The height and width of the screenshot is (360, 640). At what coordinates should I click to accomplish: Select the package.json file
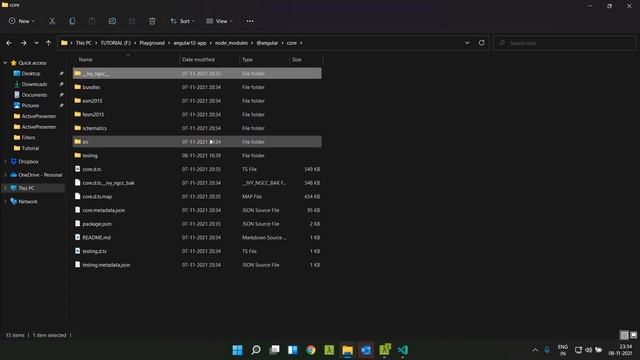pos(197,224)
